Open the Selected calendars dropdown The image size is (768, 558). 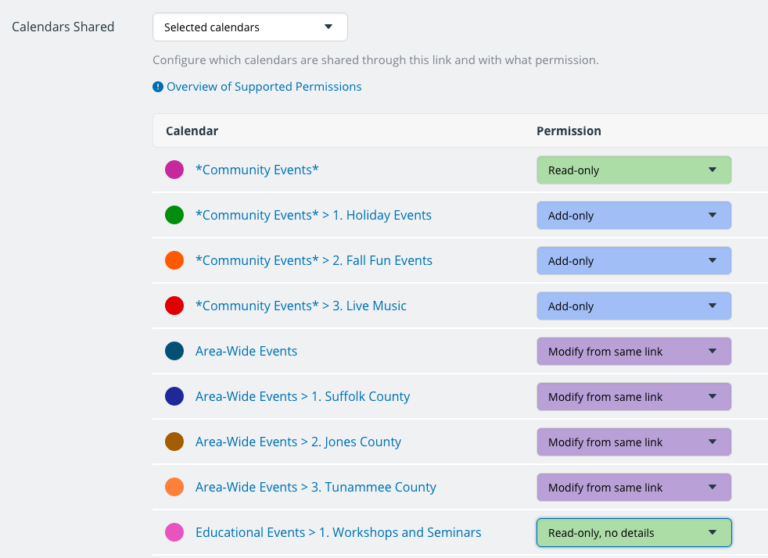(x=250, y=27)
